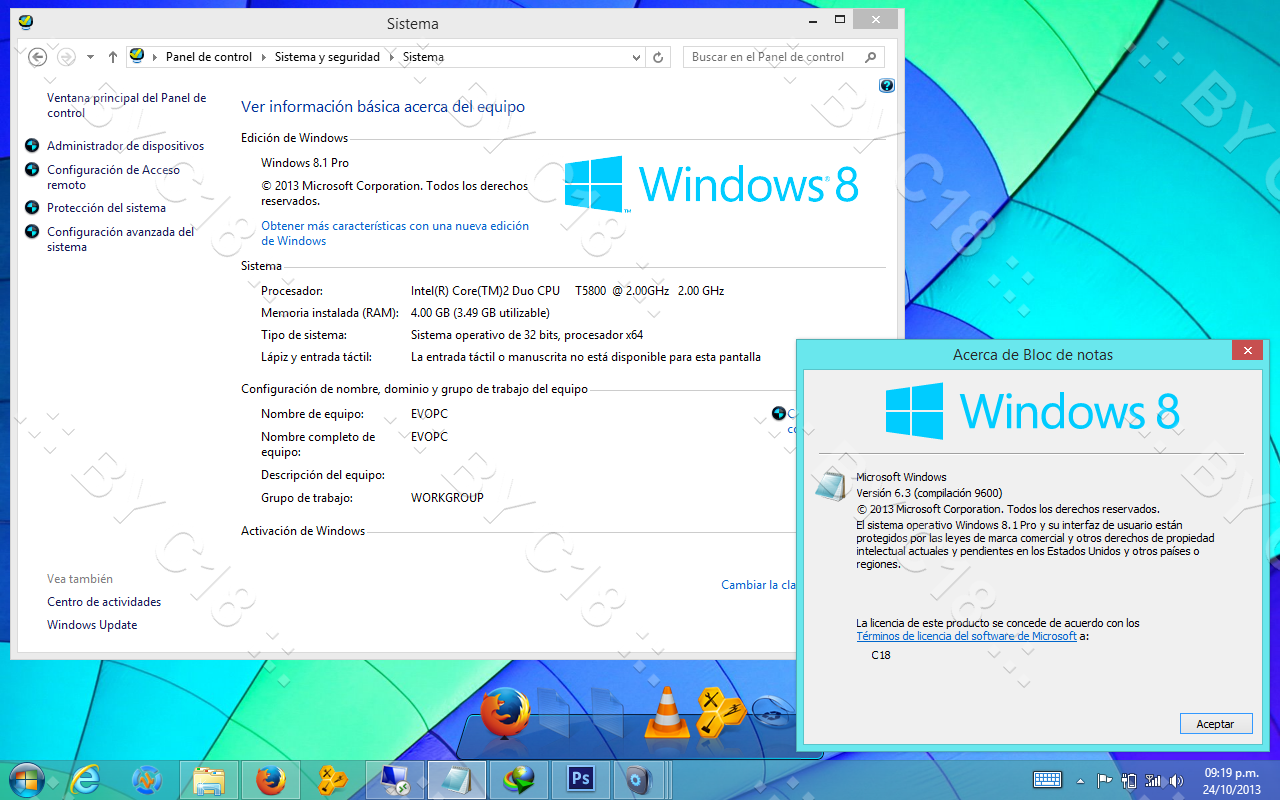Viewport: 1280px width, 800px height.
Task: Click the volume speaker icon in system tray
Action: pos(1176,780)
